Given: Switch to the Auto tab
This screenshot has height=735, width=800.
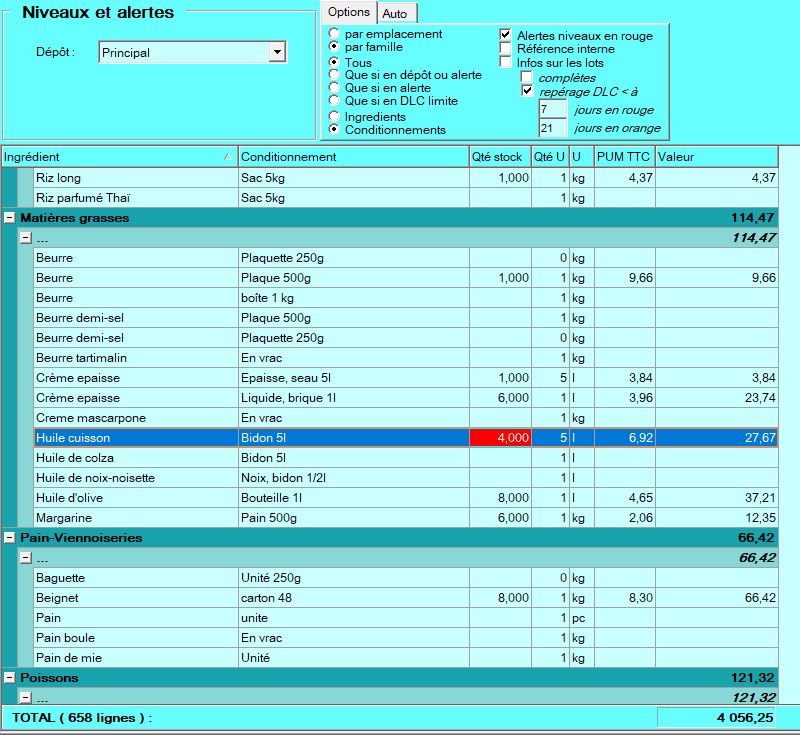Looking at the screenshot, I should (x=394, y=13).
